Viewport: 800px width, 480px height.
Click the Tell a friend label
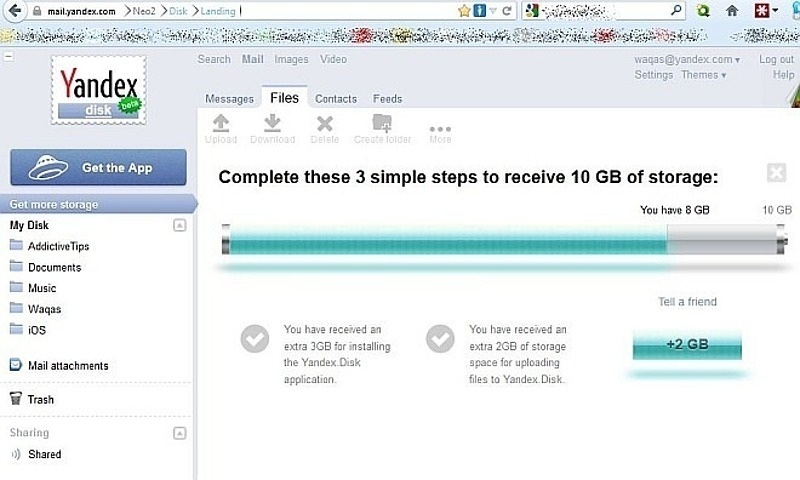point(687,301)
